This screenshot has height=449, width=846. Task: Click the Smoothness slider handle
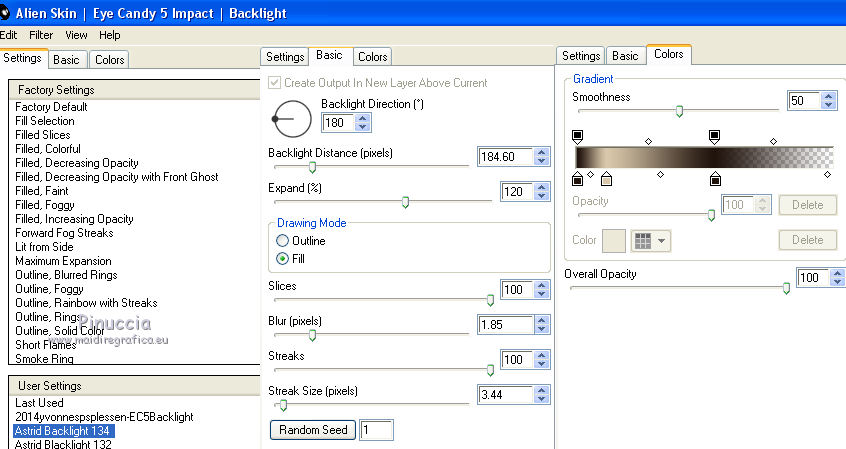pos(679,111)
